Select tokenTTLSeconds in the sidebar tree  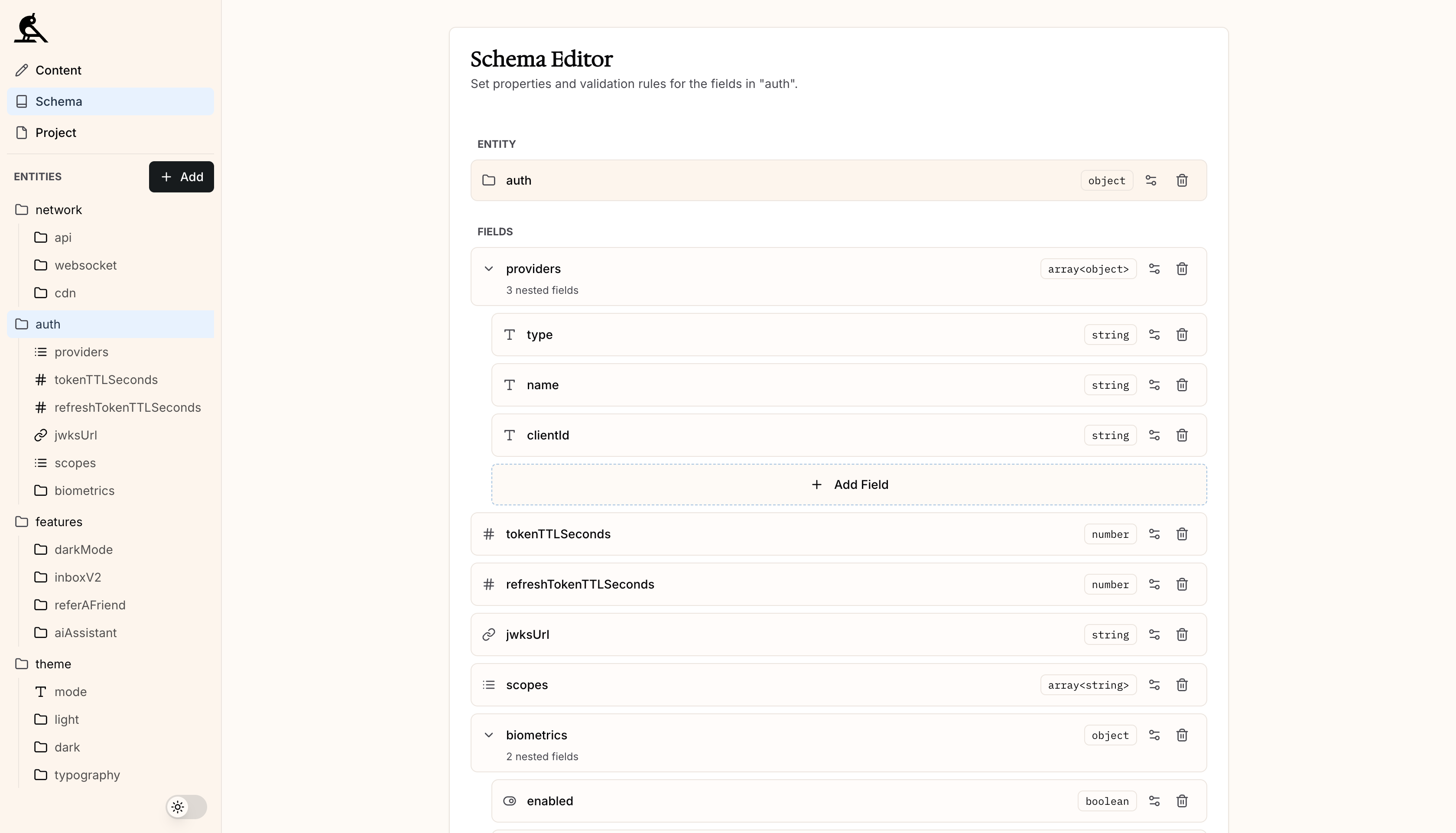106,379
